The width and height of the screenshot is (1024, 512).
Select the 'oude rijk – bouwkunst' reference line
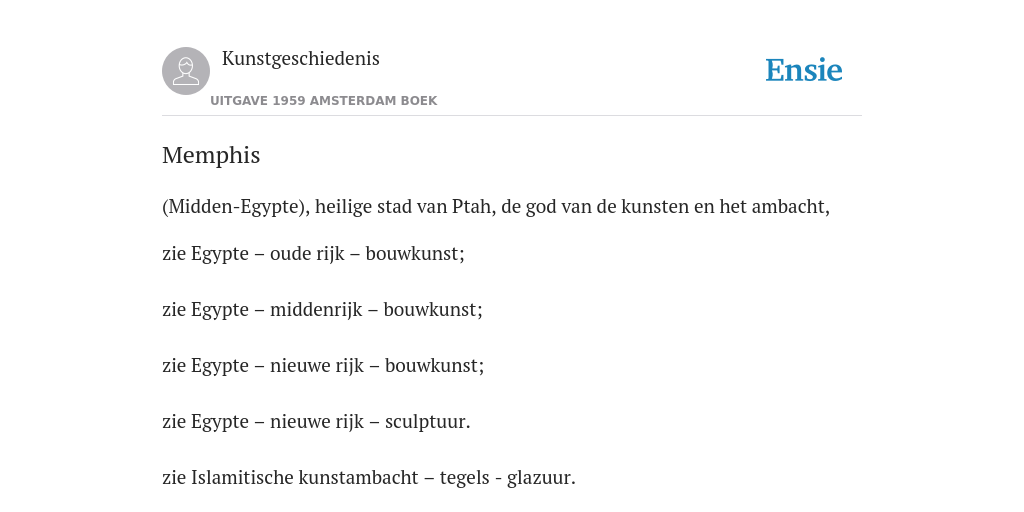(313, 253)
